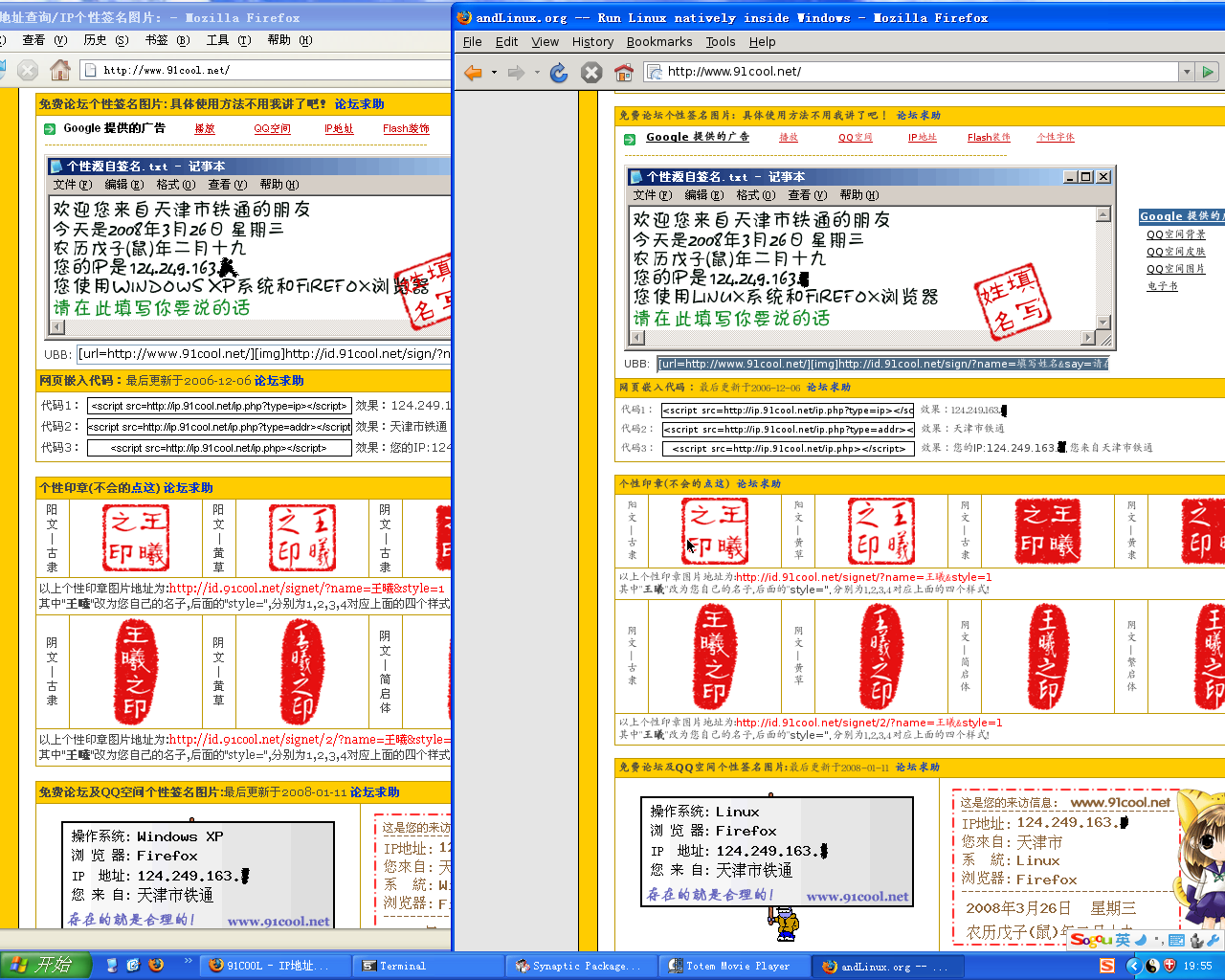
Task: Click 论坛求助 link beside 网页嵌入代码 in andLinux window
Action: pyautogui.click(x=829, y=388)
